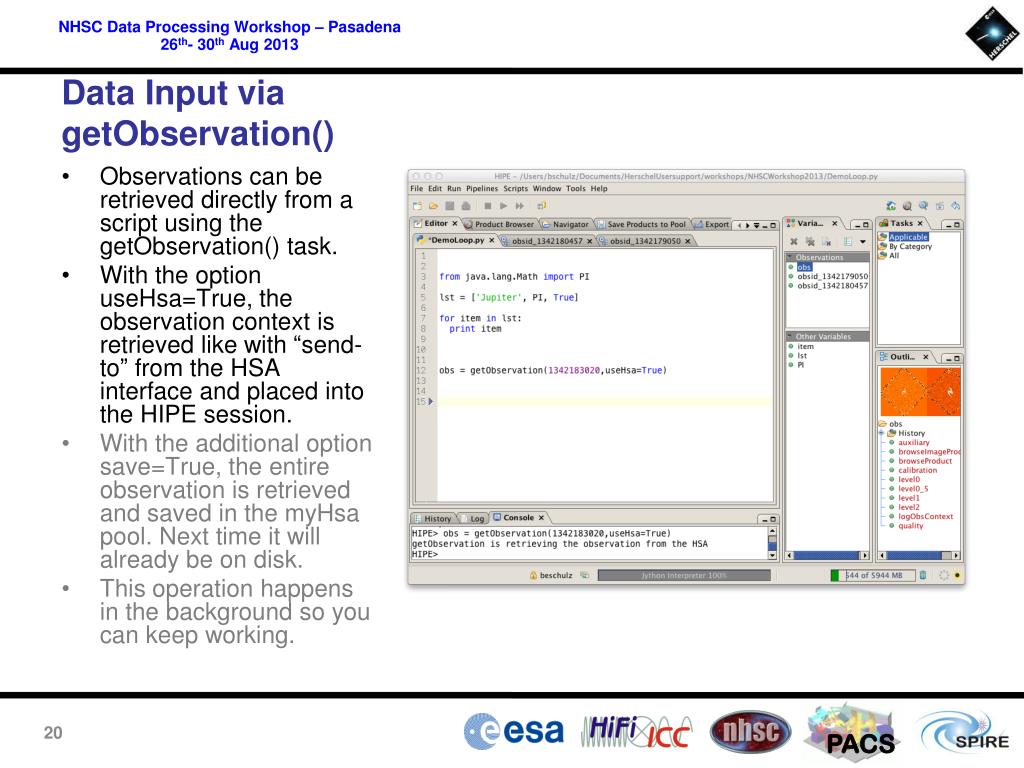The image size is (1024, 768).
Task: Open the Window menu
Action: (x=547, y=189)
